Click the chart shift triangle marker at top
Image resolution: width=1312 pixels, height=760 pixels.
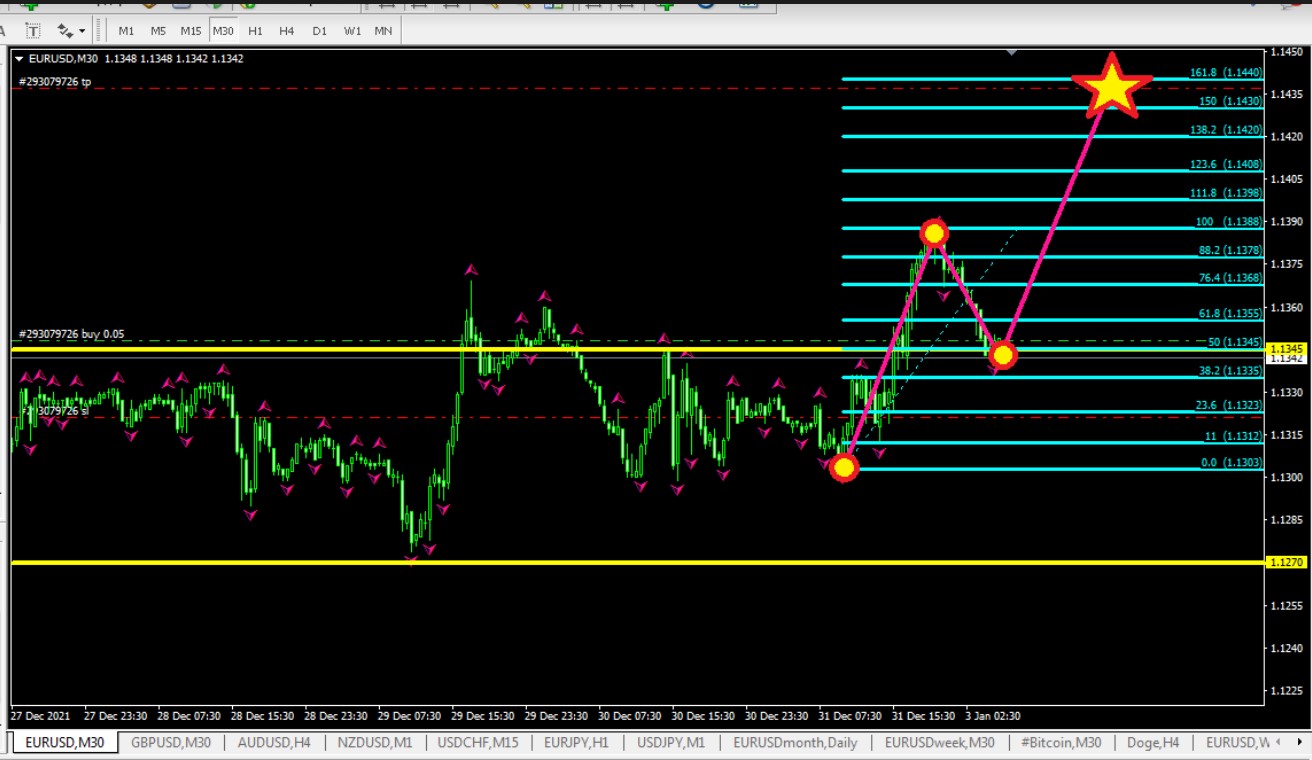click(x=1012, y=51)
